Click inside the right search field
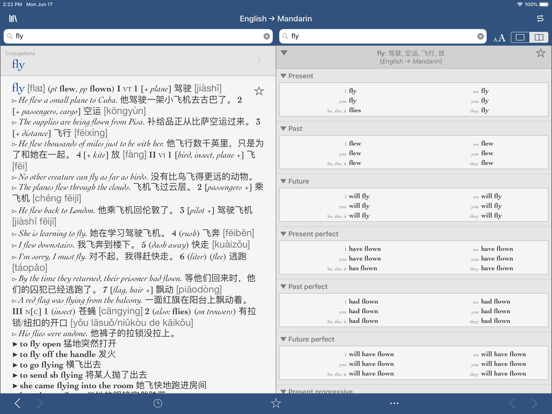Image resolution: width=552 pixels, height=414 pixels. click(383, 36)
